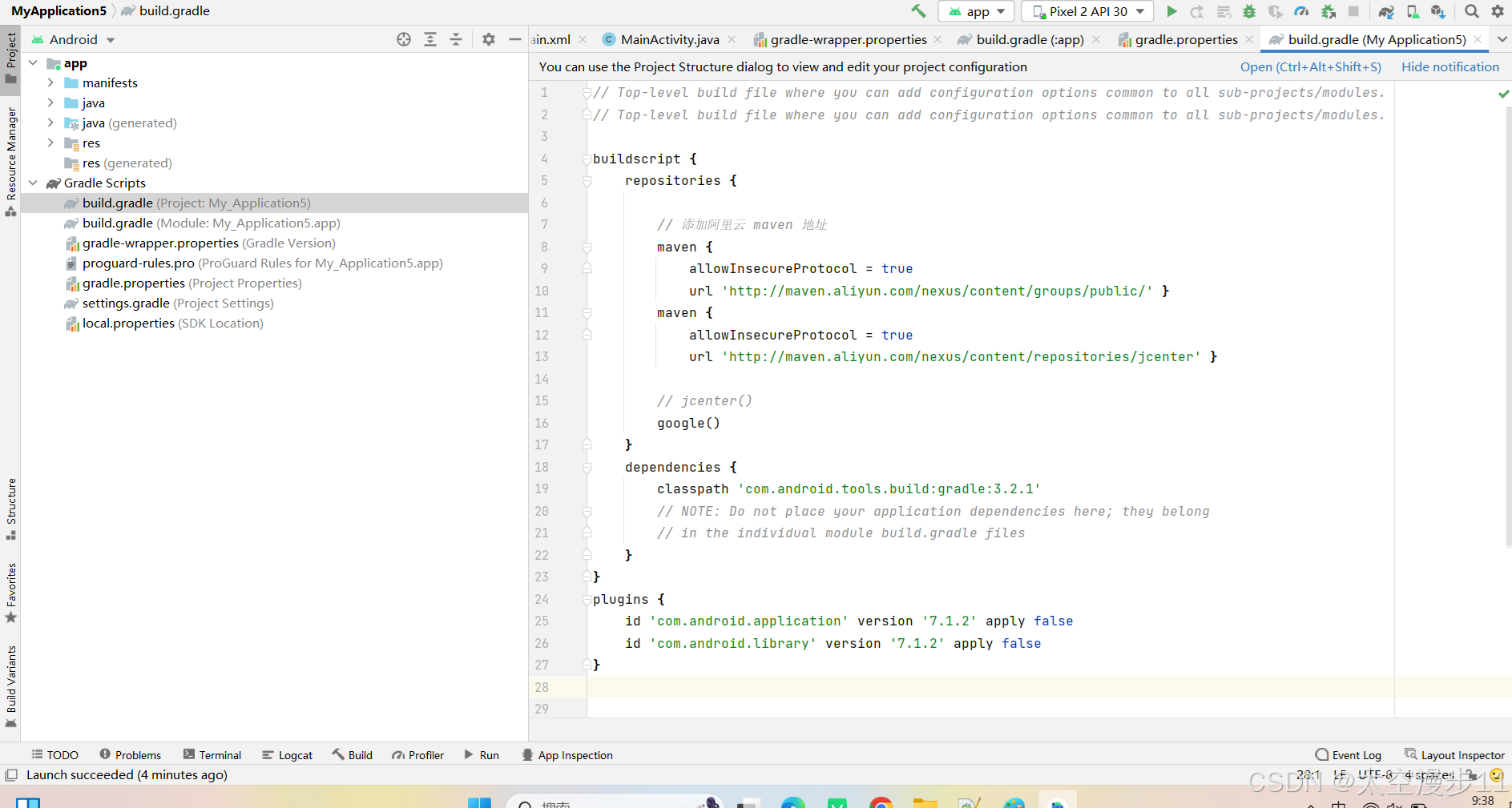The image size is (1512, 808).
Task: Select opened file with the crosshair icon
Action: click(x=404, y=38)
